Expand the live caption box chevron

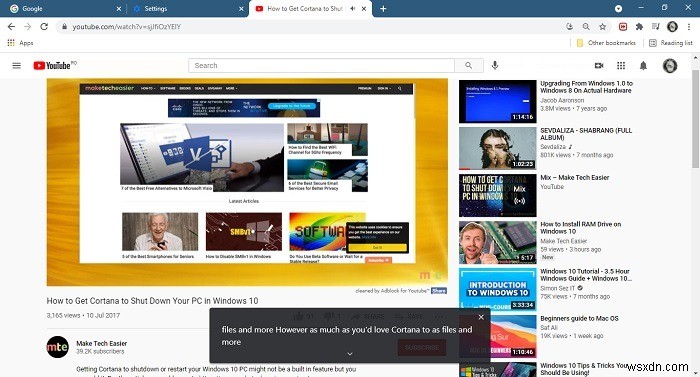(350, 354)
